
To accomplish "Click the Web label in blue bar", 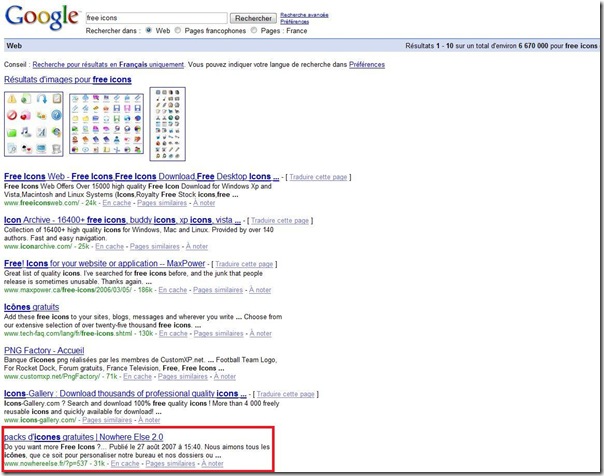I will [x=14, y=46].
